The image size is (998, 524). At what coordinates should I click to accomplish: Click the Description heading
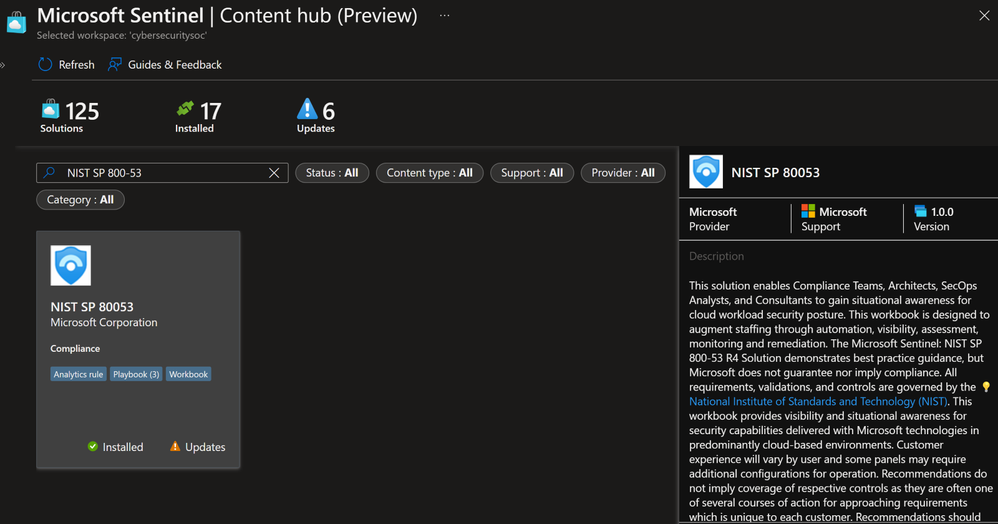tap(716, 256)
